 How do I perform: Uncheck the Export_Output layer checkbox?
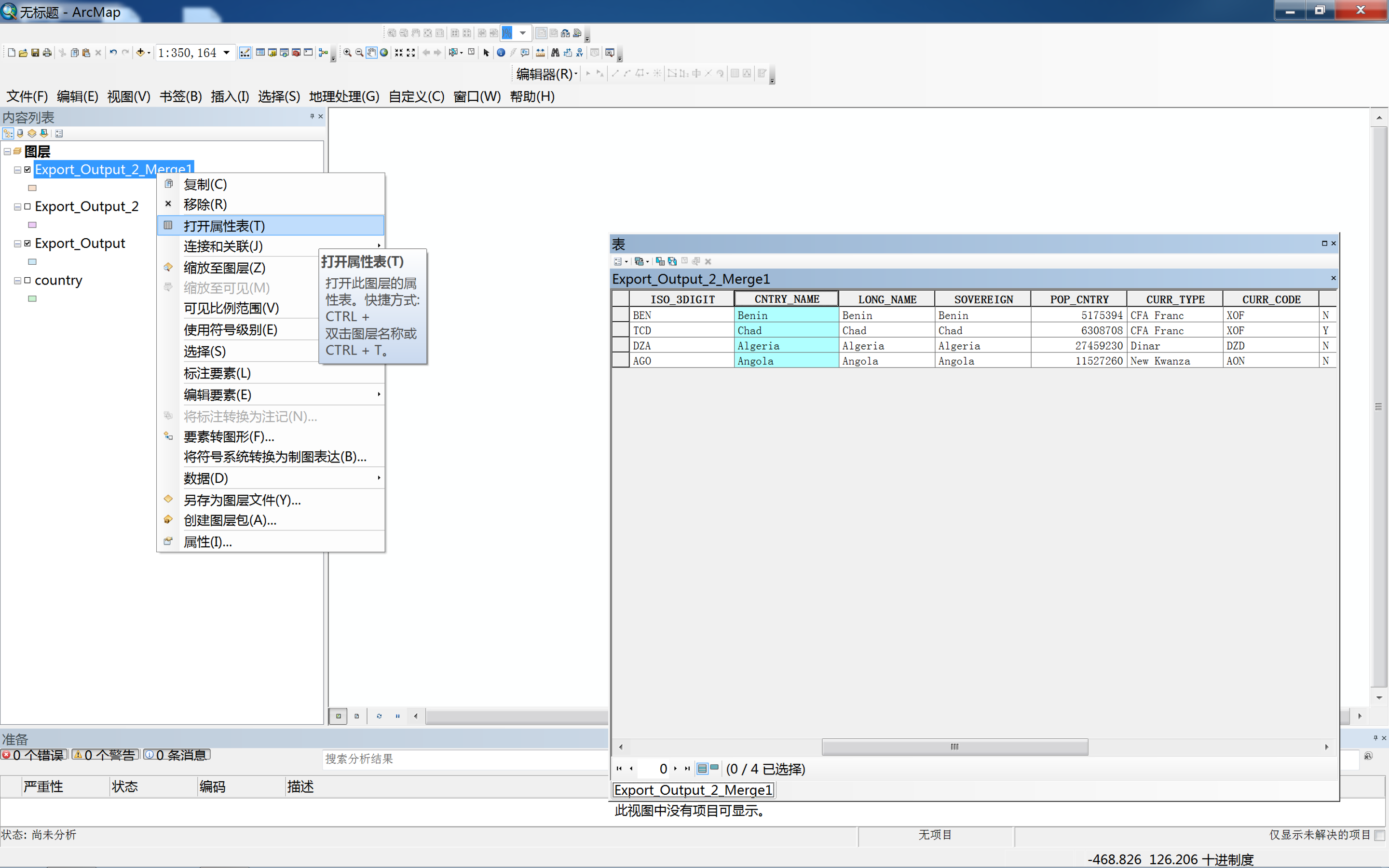[x=27, y=244]
